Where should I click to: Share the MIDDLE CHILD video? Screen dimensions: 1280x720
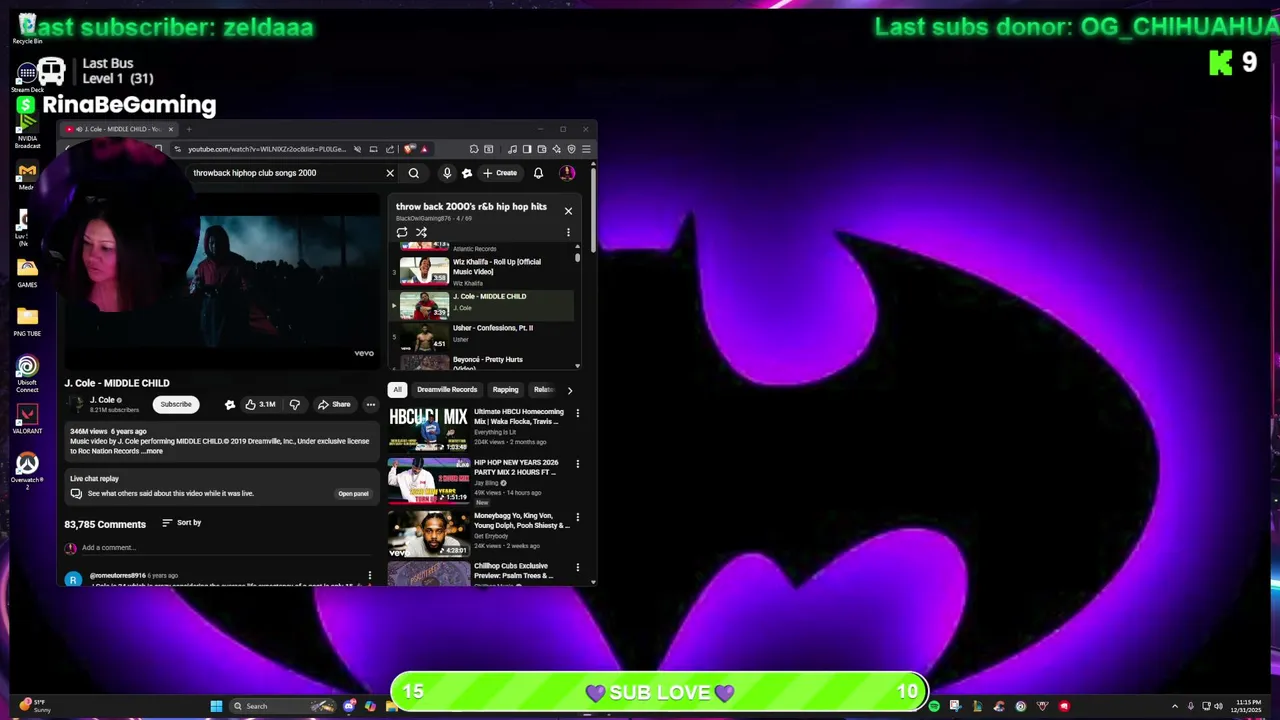[334, 405]
